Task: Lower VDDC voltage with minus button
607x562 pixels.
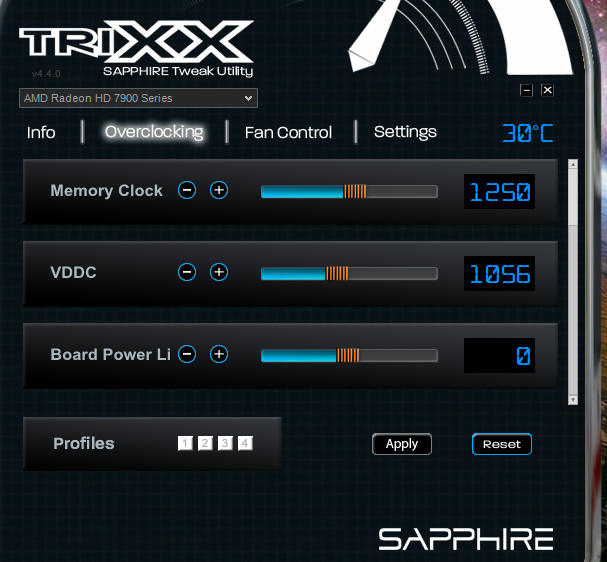Action: (x=187, y=272)
